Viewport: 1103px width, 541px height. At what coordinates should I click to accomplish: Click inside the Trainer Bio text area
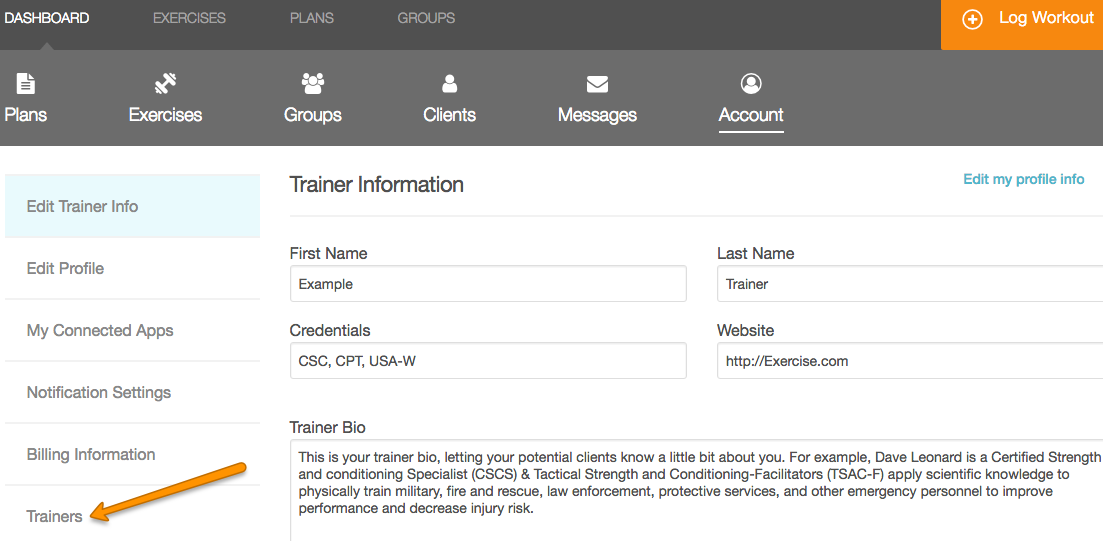tap(696, 490)
